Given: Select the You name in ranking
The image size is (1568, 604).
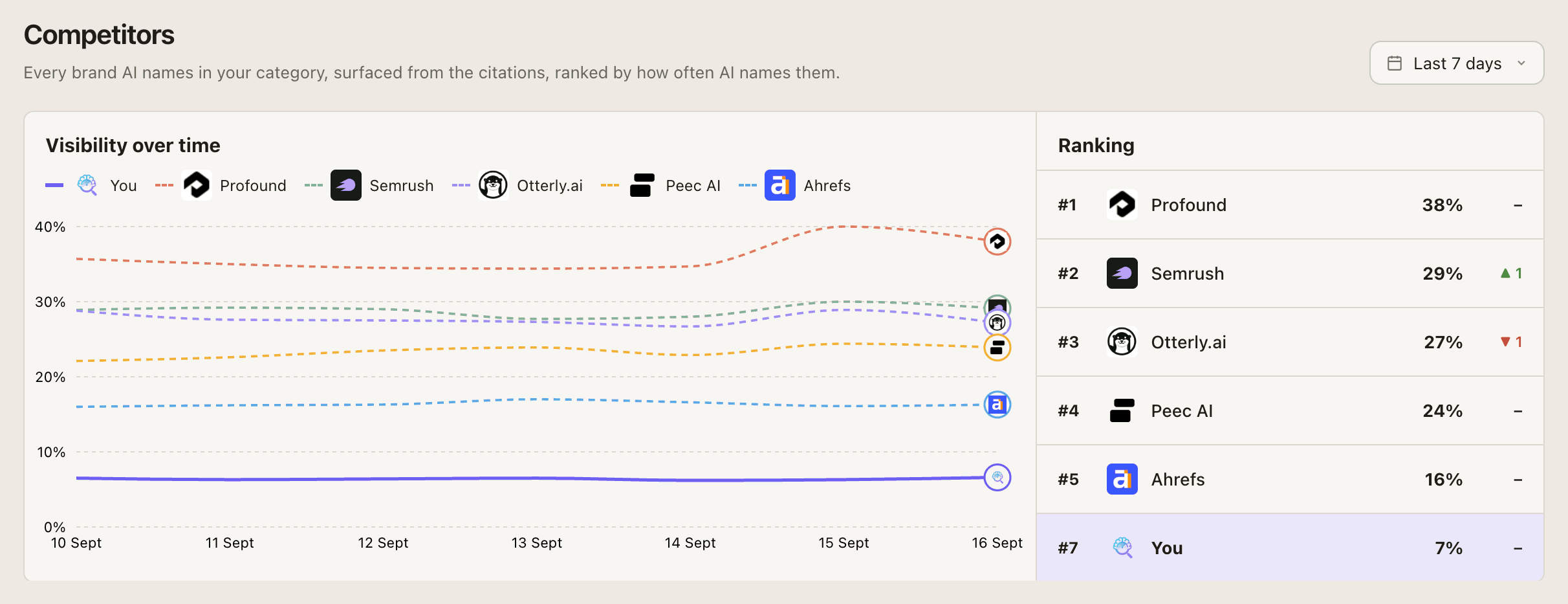Looking at the screenshot, I should pos(1167,548).
